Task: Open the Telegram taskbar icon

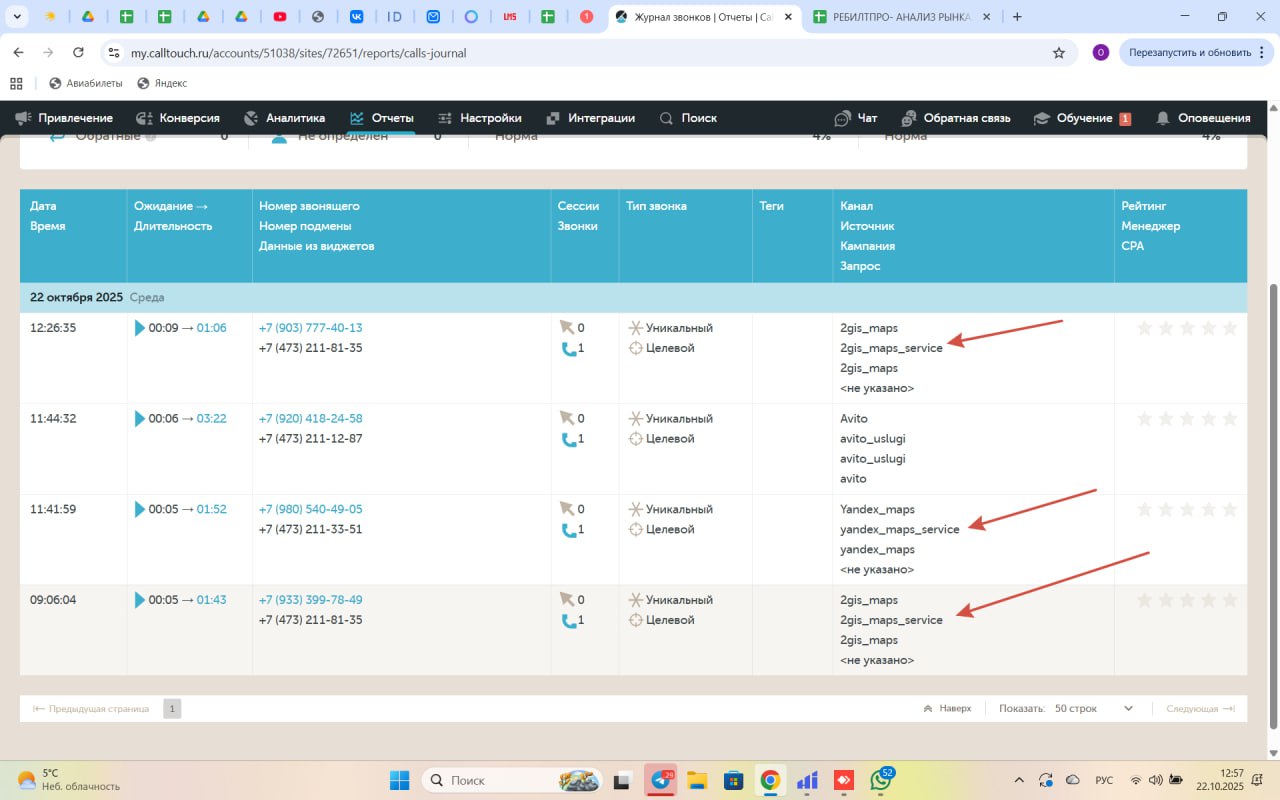Action: coord(661,780)
